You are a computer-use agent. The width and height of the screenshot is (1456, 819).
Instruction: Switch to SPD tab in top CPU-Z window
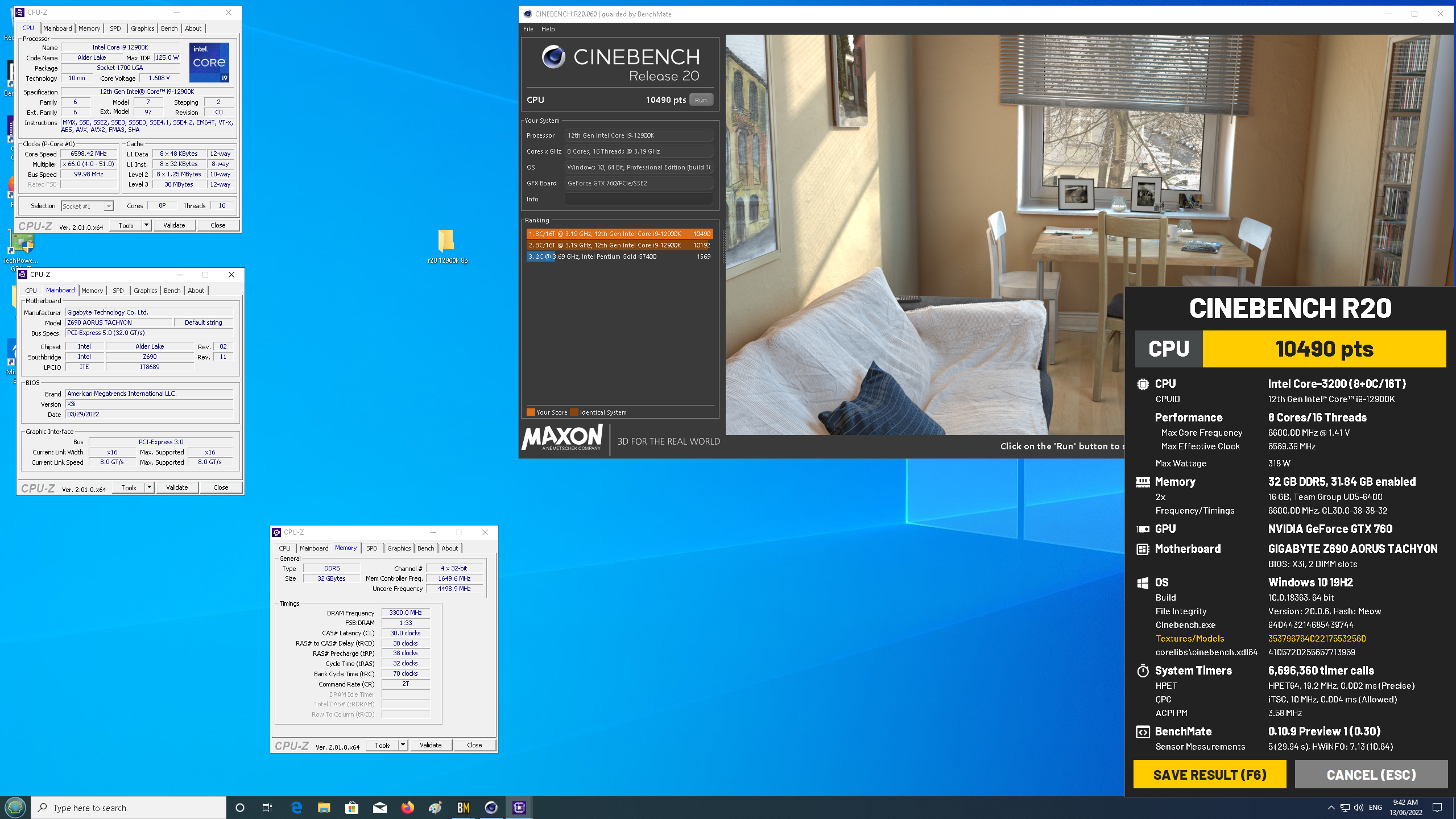click(x=115, y=28)
